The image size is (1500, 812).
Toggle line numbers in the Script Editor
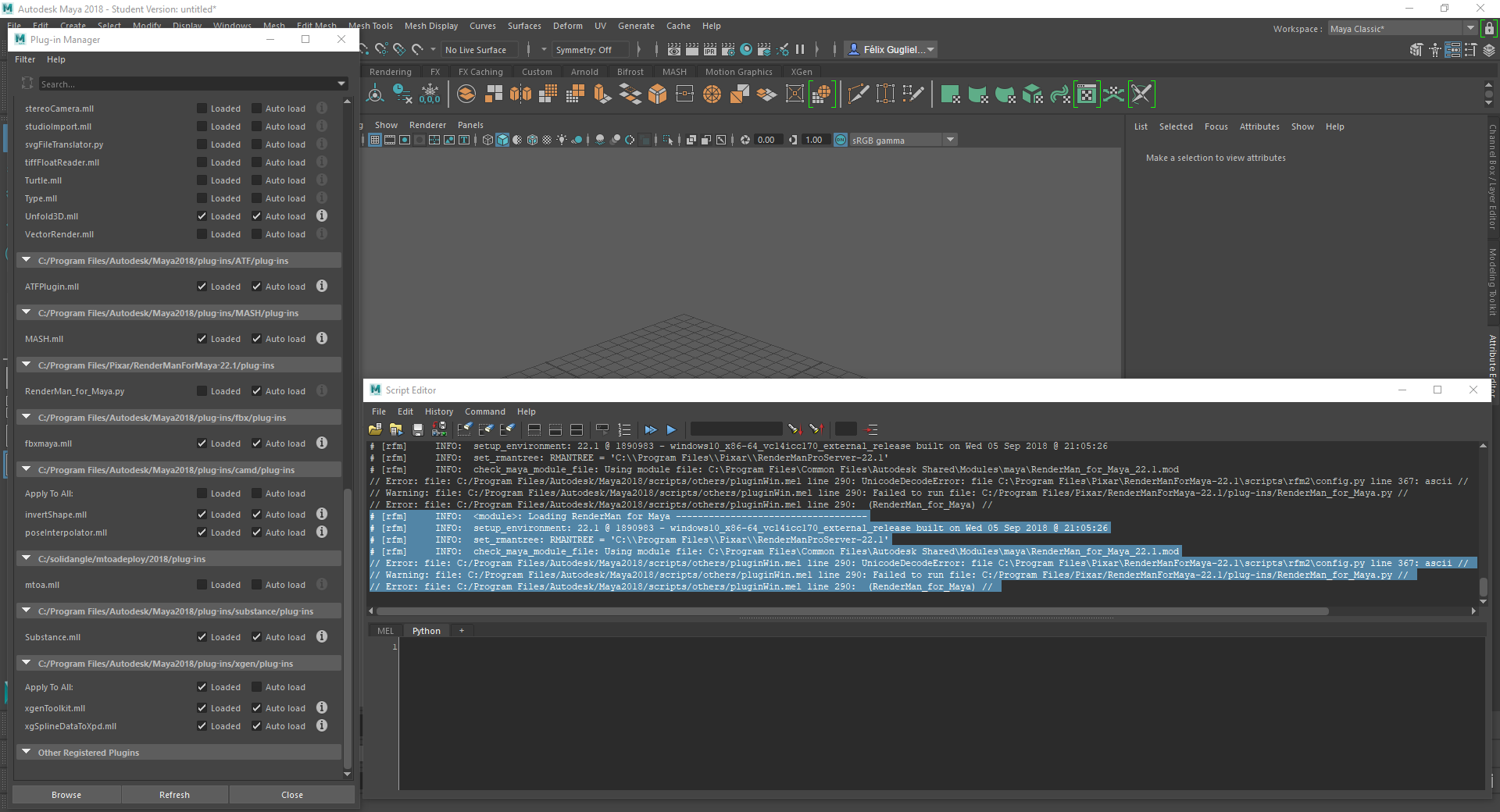point(624,429)
